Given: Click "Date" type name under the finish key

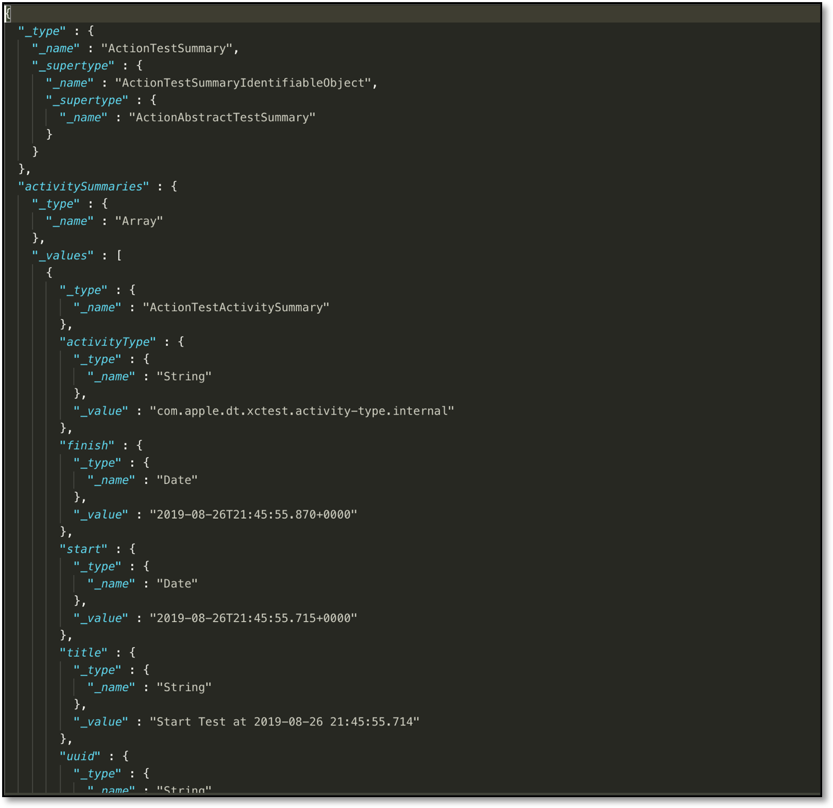Looking at the screenshot, I should pos(174,480).
